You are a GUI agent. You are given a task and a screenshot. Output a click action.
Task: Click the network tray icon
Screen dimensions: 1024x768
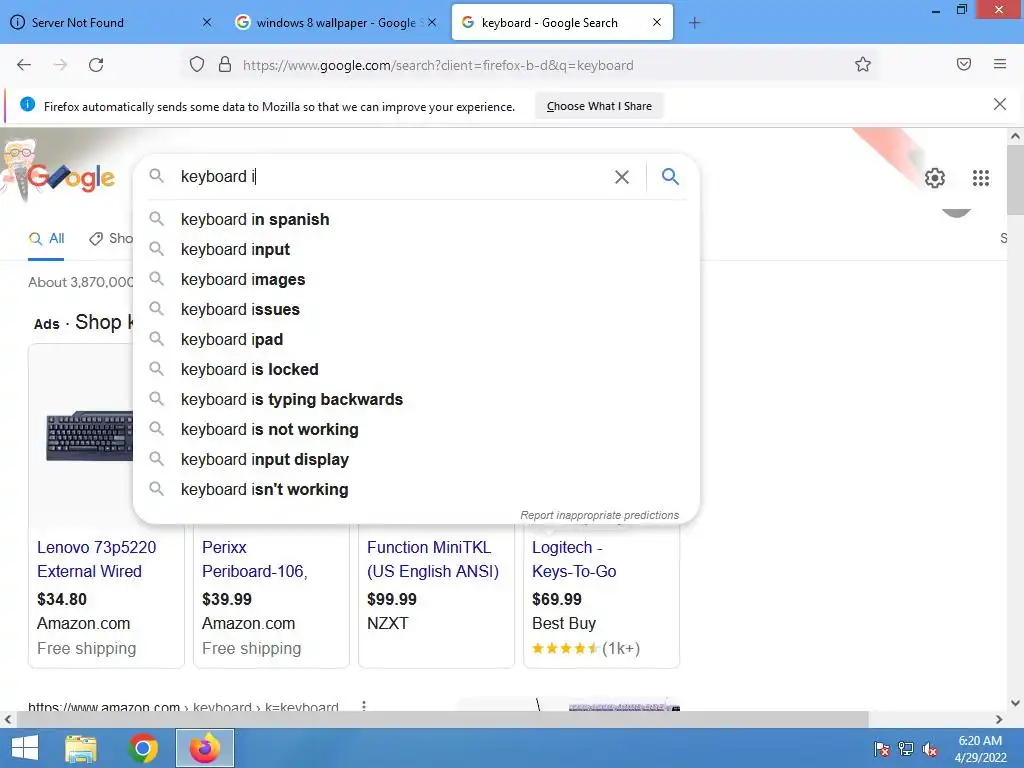[906, 749]
